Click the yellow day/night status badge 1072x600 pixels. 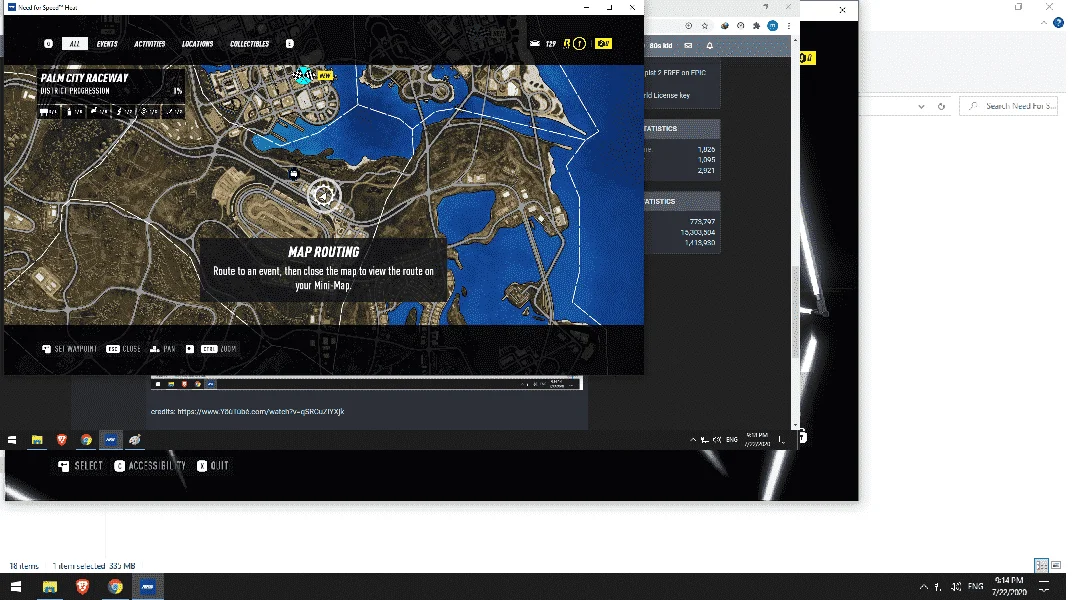(x=603, y=44)
